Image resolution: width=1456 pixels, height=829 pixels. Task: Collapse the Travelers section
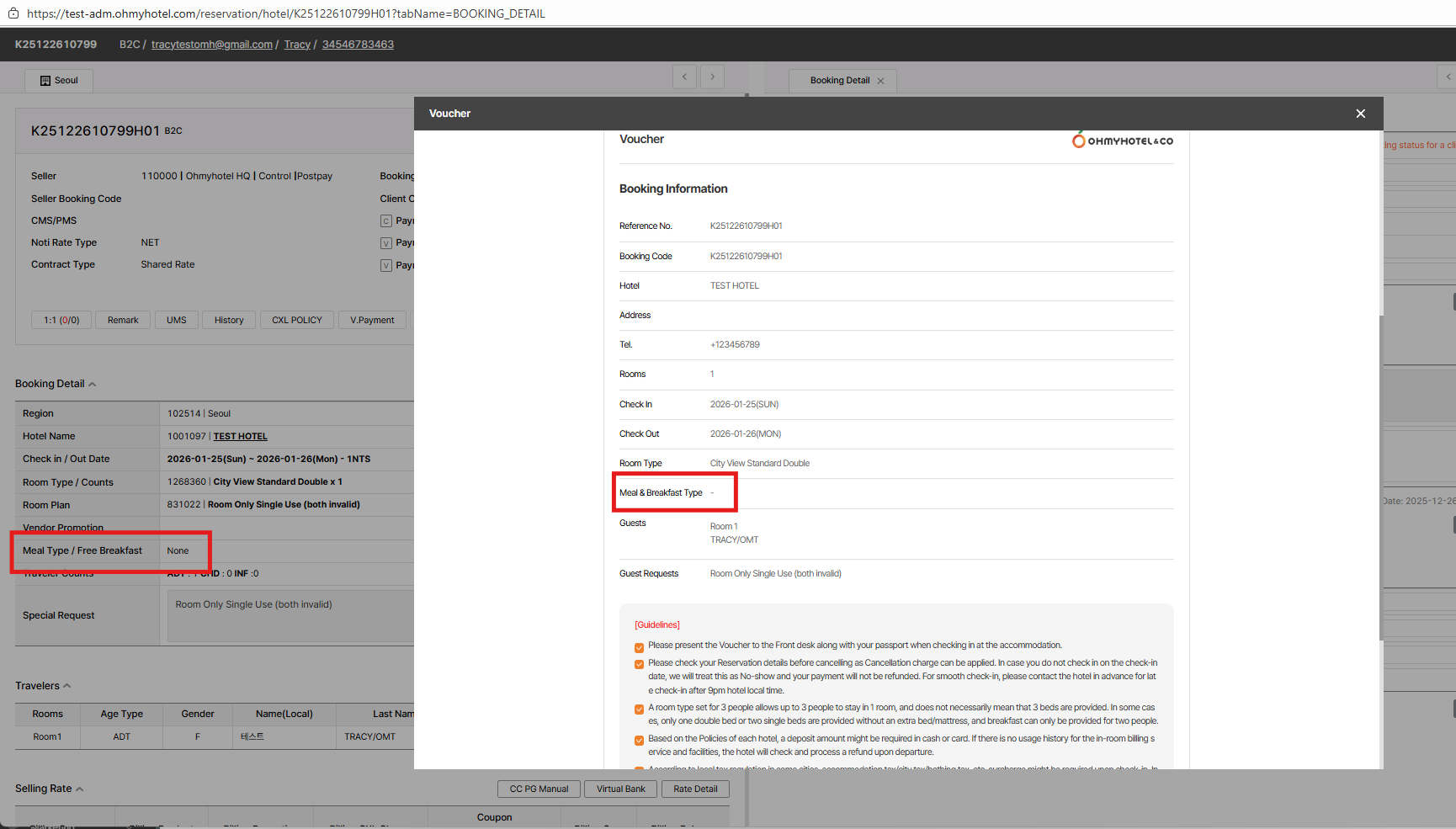(67, 686)
